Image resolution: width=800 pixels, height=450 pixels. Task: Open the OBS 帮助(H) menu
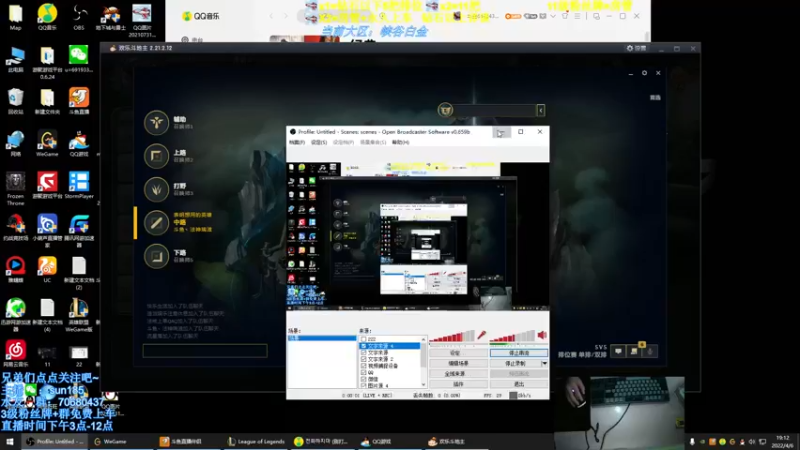pyautogui.click(x=401, y=142)
